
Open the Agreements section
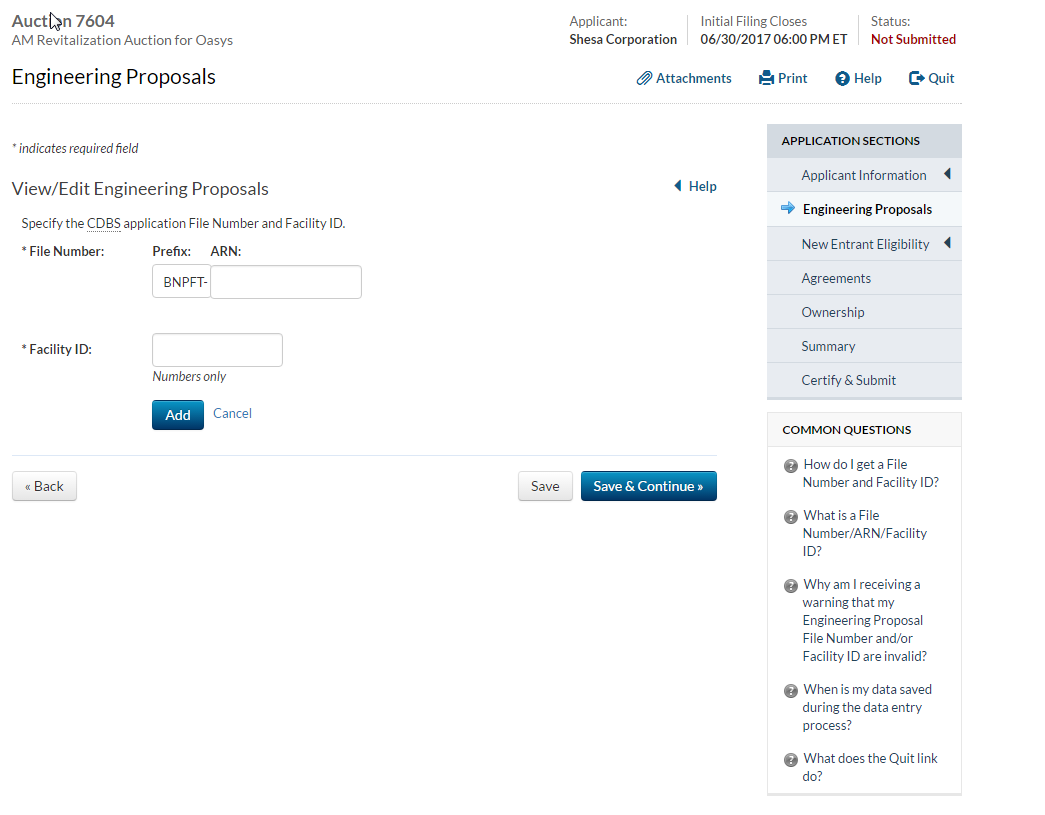(x=836, y=278)
